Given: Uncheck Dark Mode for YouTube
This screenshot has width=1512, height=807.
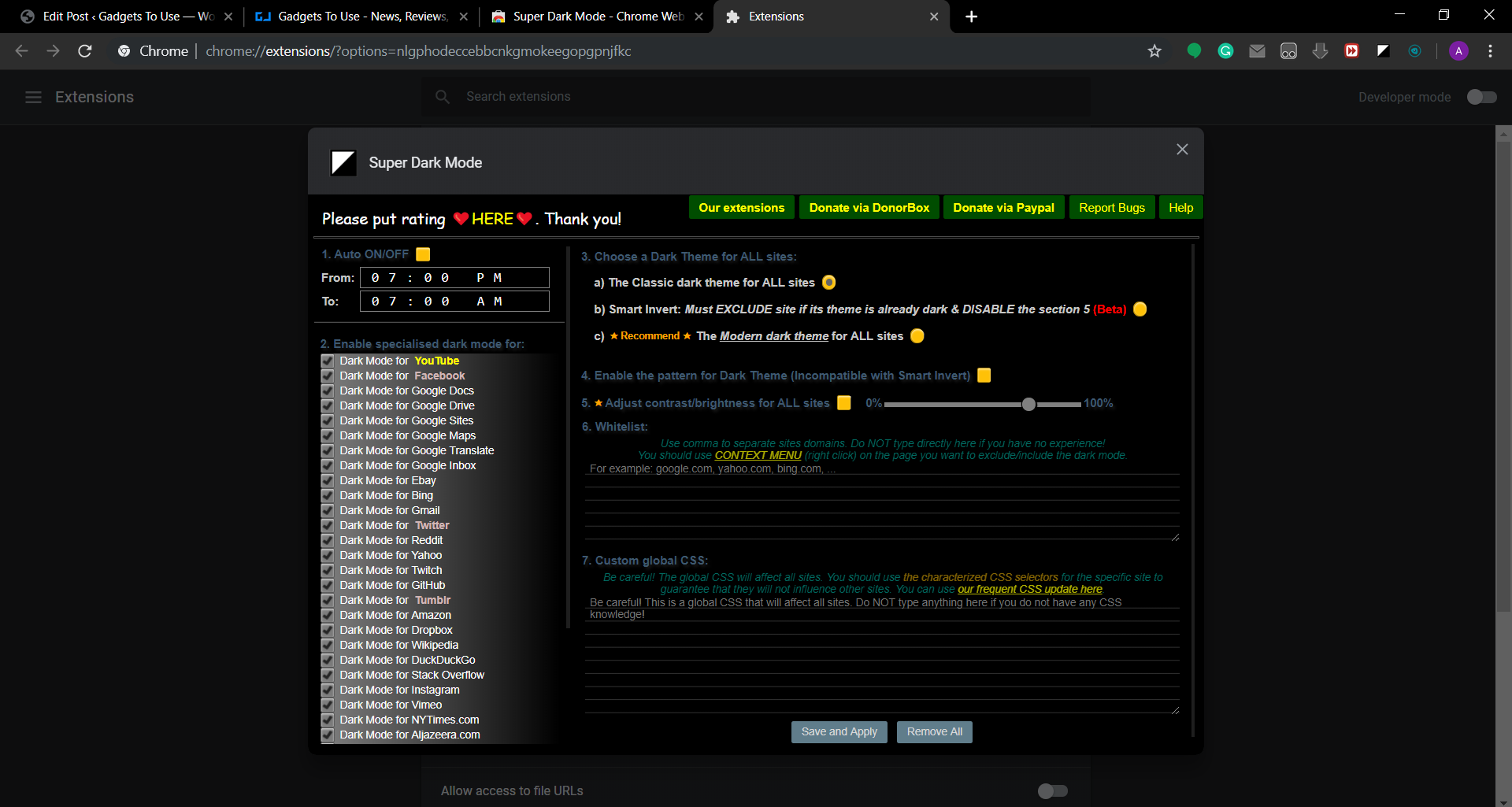Looking at the screenshot, I should coord(328,361).
